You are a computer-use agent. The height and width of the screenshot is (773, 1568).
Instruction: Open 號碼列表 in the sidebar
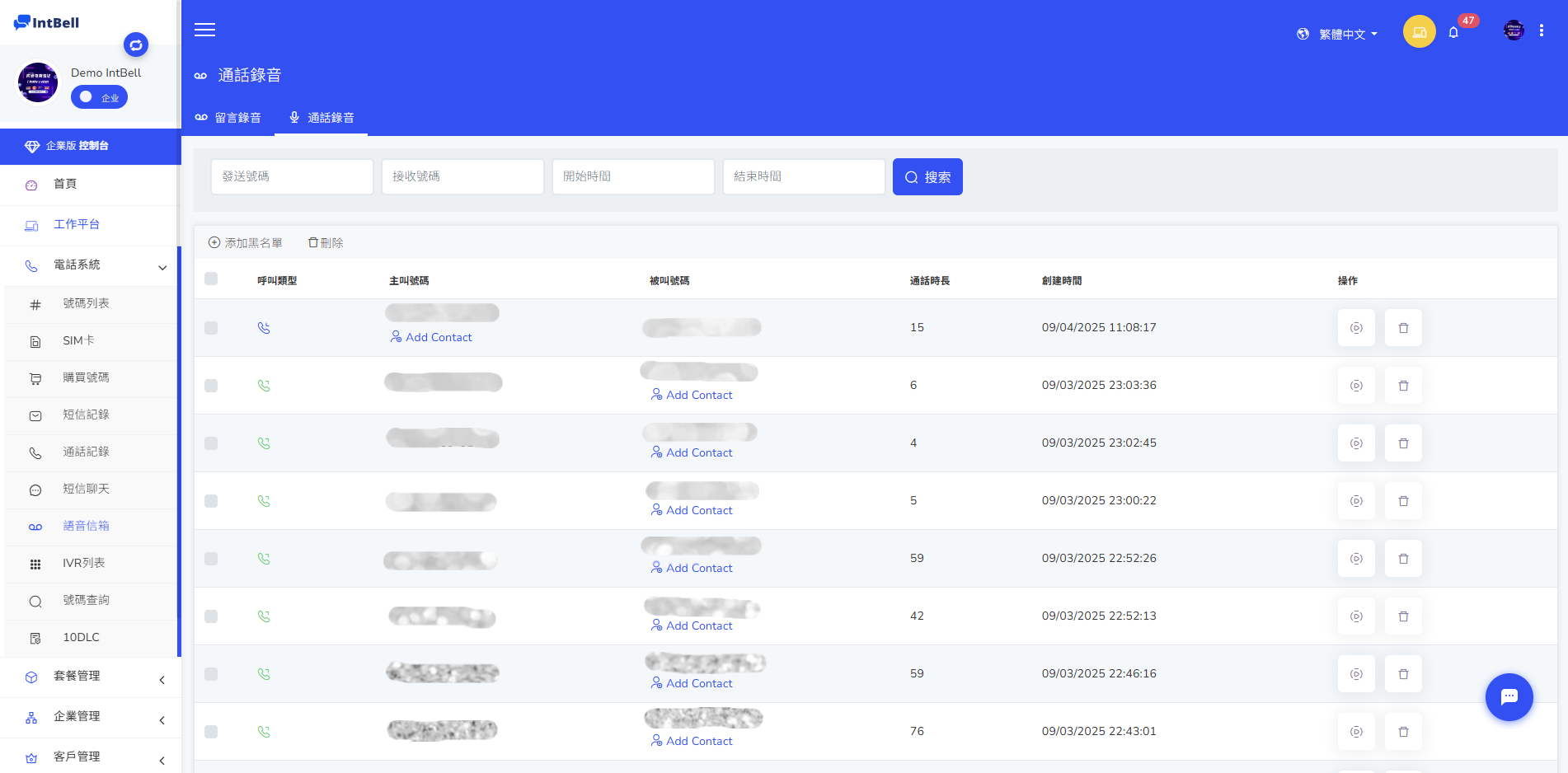point(90,304)
